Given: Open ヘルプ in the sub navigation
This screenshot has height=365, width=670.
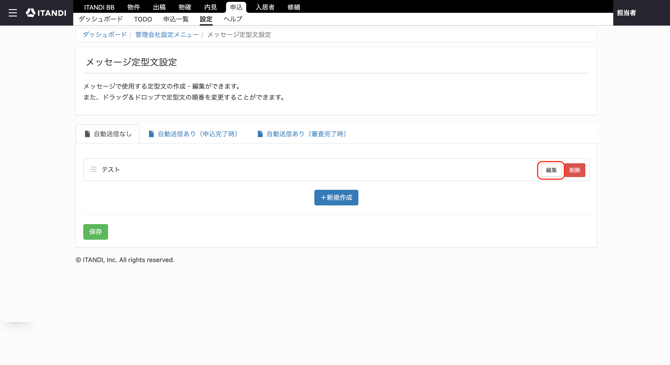Looking at the screenshot, I should point(233,19).
